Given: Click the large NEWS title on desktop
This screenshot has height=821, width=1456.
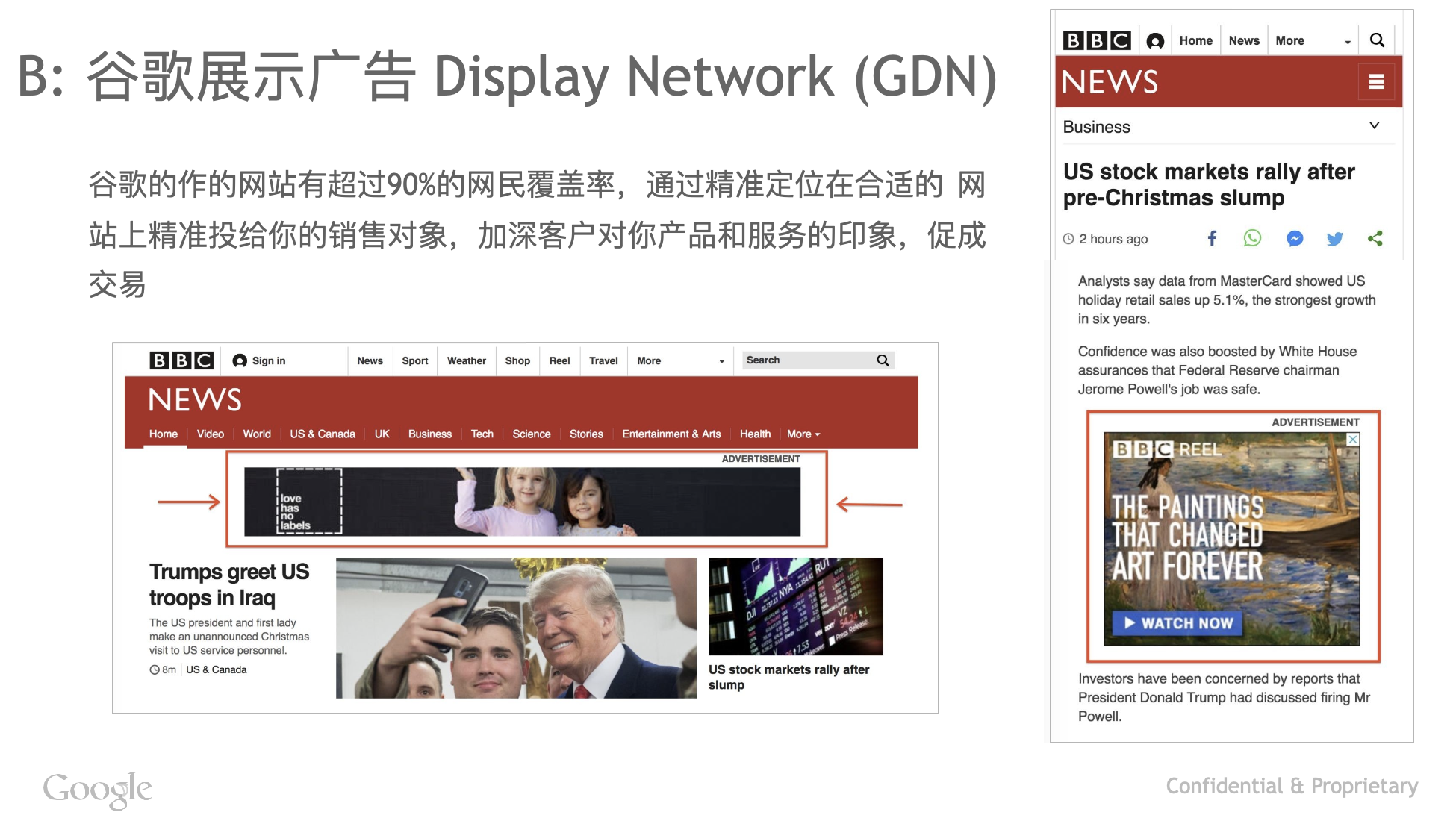Looking at the screenshot, I should tap(195, 400).
